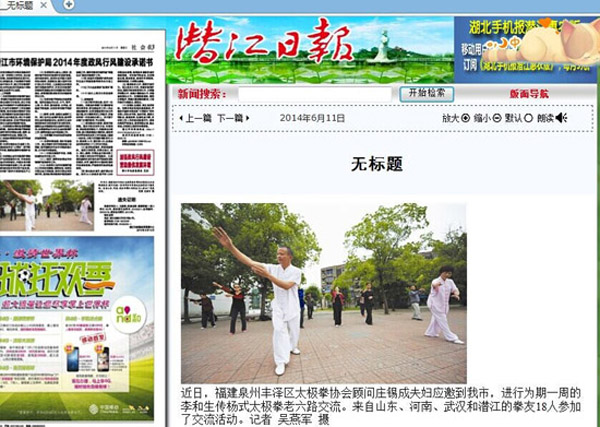Image resolution: width=600 pixels, height=427 pixels.
Task: Click the 湖北手机报 advertisement banner
Action: (x=526, y=47)
